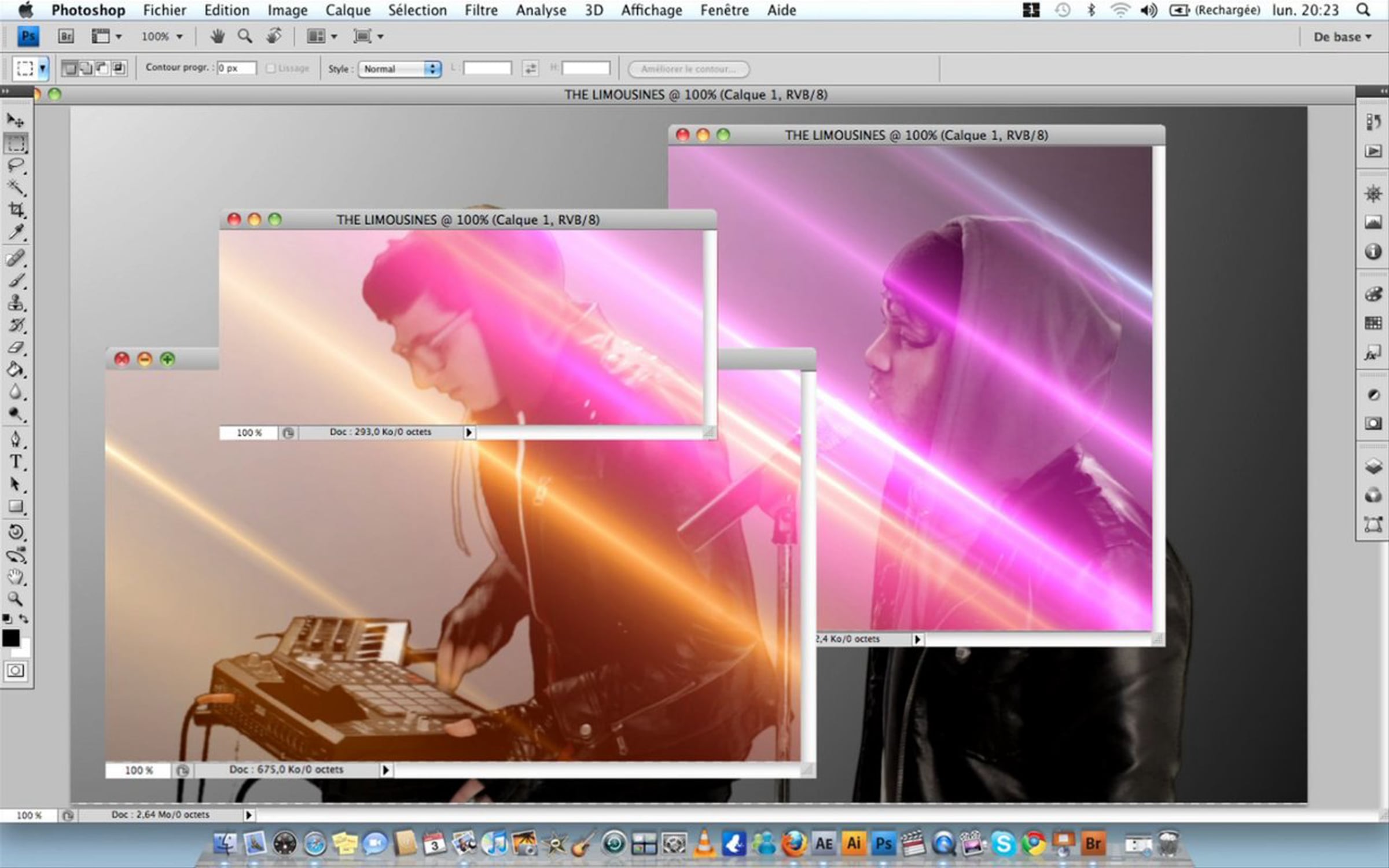
Task: Select the Lasso tool
Action: pos(16,165)
